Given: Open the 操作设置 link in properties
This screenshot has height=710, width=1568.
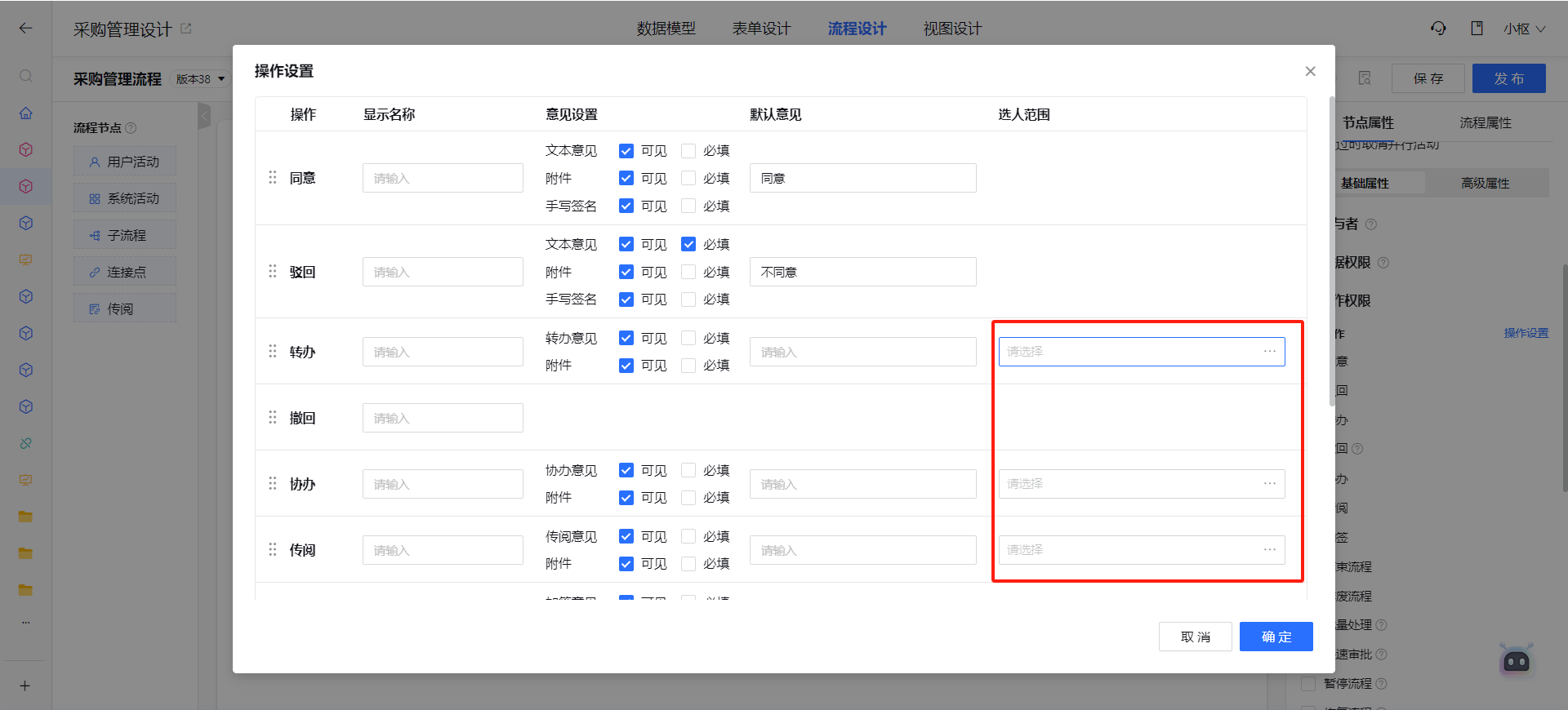Looking at the screenshot, I should tap(1526, 333).
